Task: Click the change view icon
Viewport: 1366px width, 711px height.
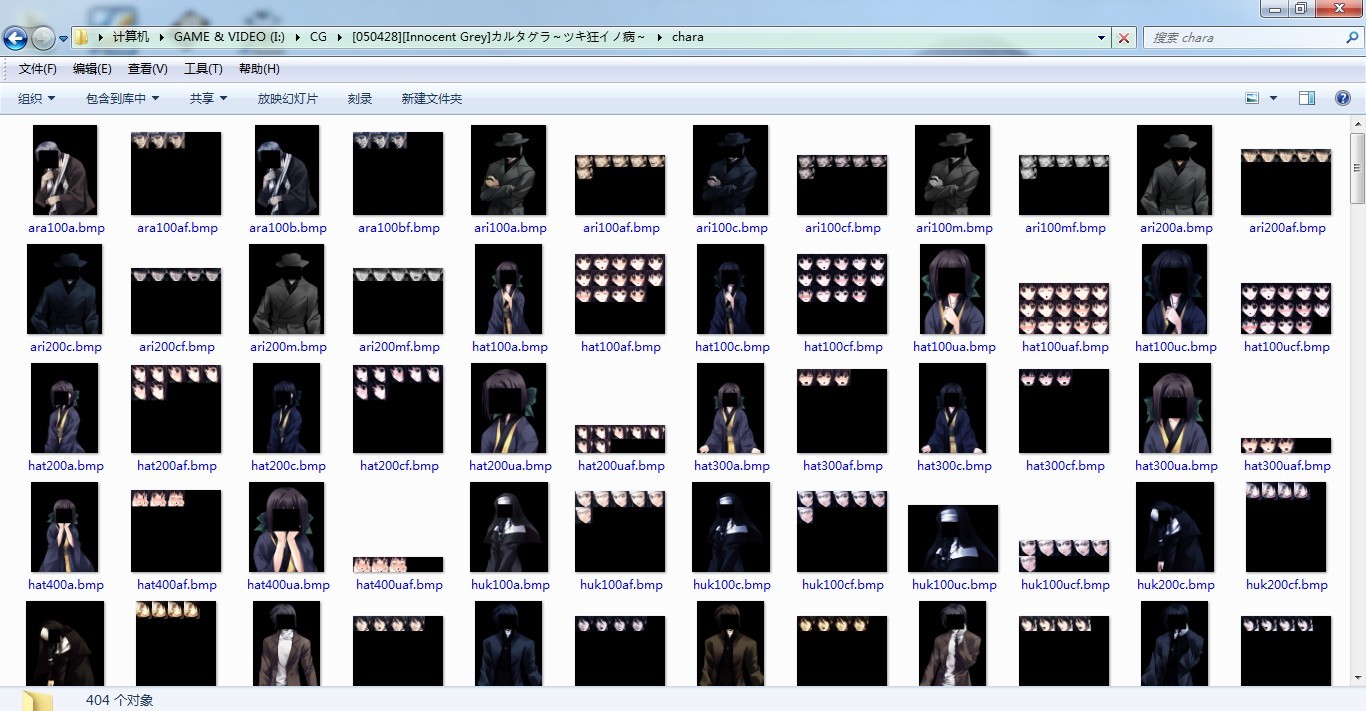Action: tap(1252, 98)
